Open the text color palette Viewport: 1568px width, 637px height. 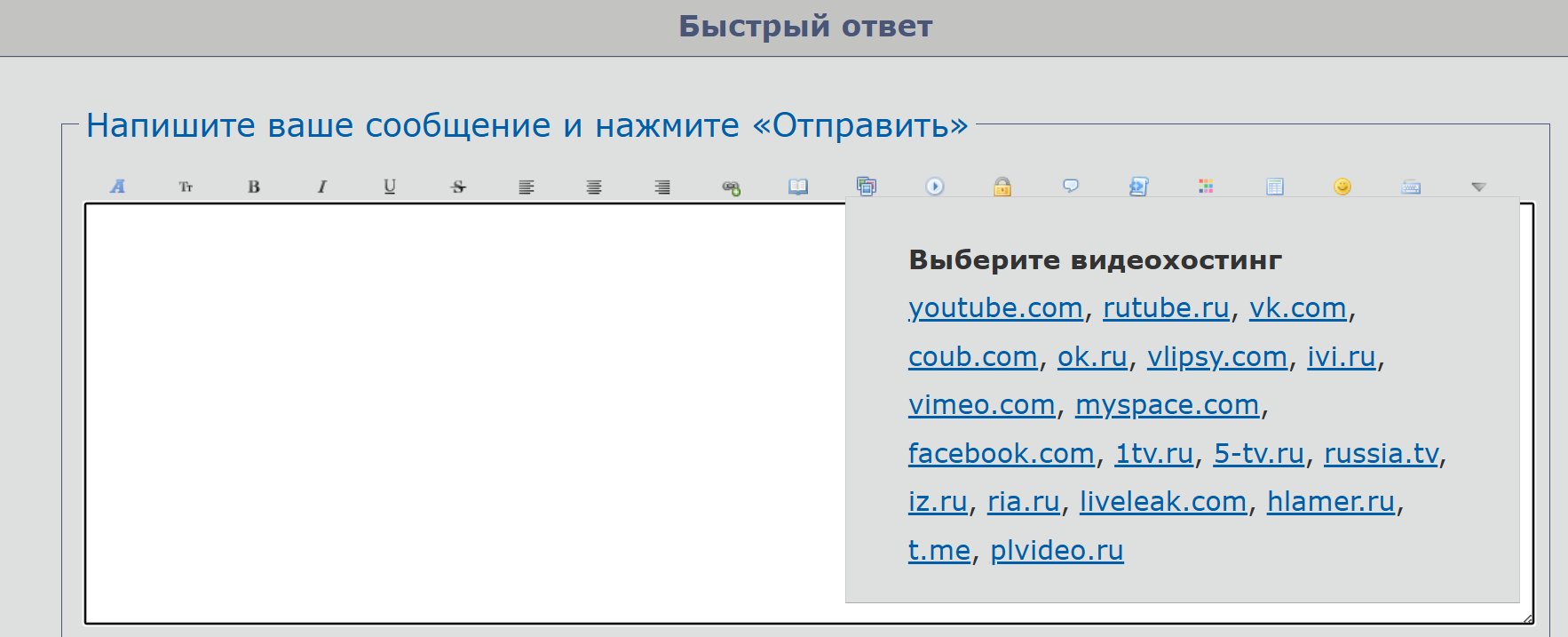coord(1206,187)
